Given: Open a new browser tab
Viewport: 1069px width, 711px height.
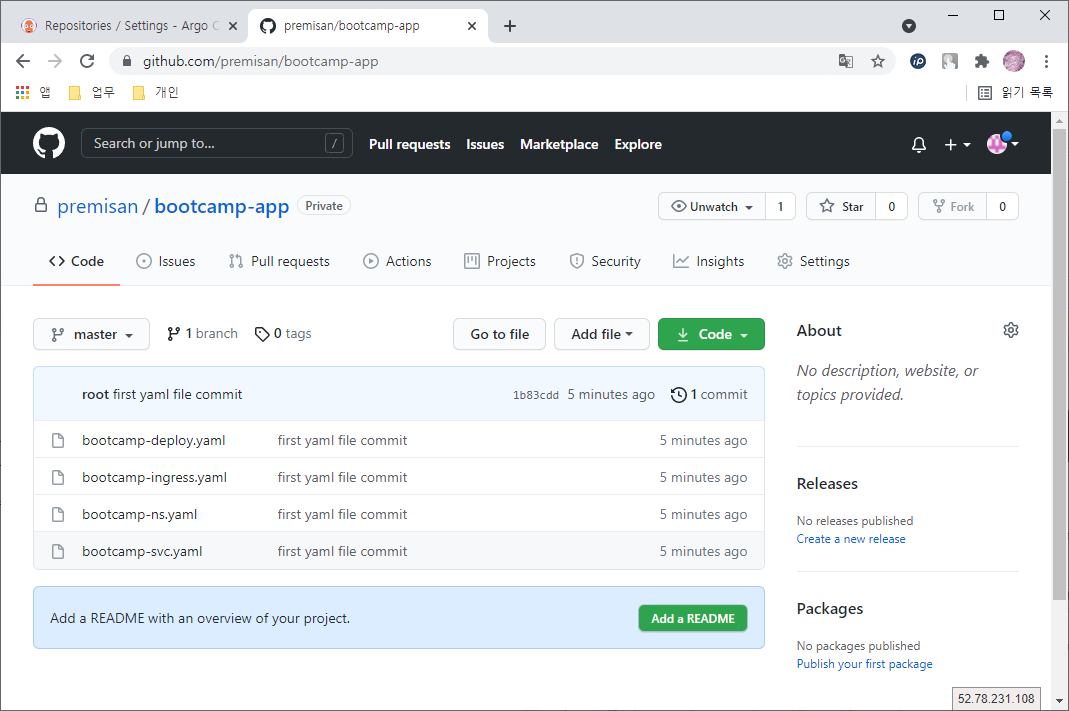Looking at the screenshot, I should click(x=509, y=26).
